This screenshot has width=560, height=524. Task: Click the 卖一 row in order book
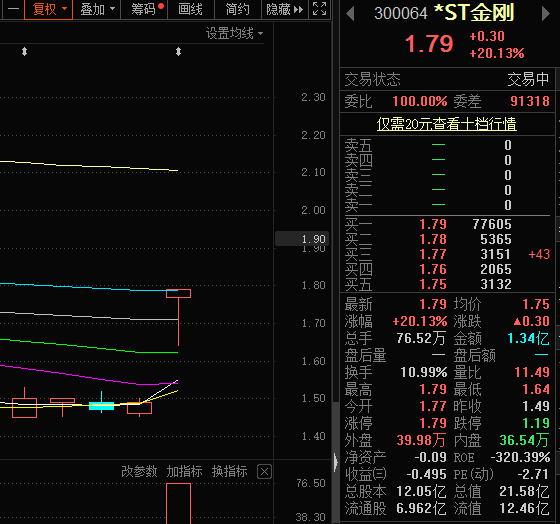click(446, 205)
